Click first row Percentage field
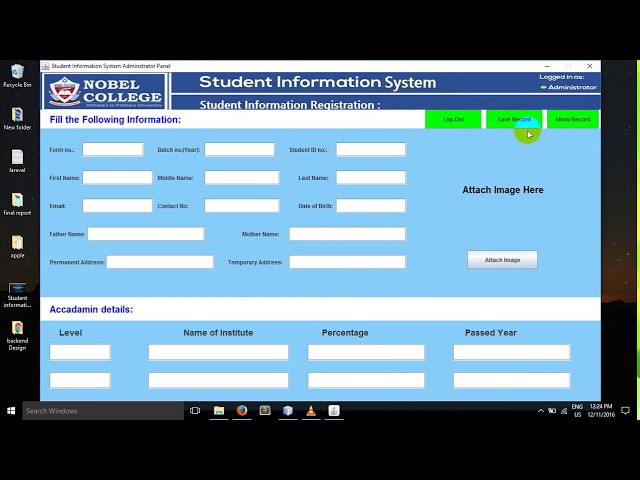The height and width of the screenshot is (480, 640). coord(366,352)
